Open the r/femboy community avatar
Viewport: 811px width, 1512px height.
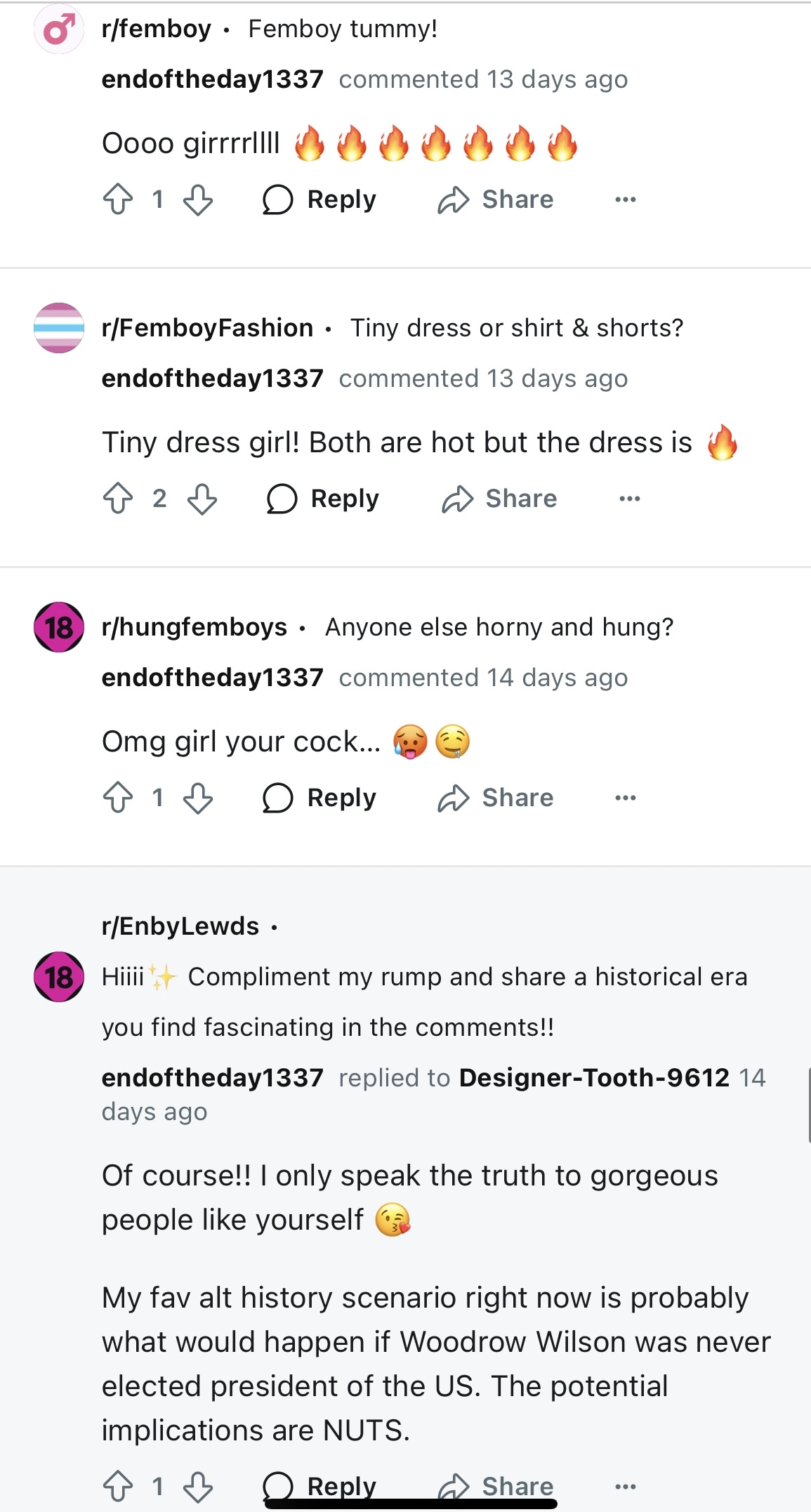pyautogui.click(x=59, y=29)
